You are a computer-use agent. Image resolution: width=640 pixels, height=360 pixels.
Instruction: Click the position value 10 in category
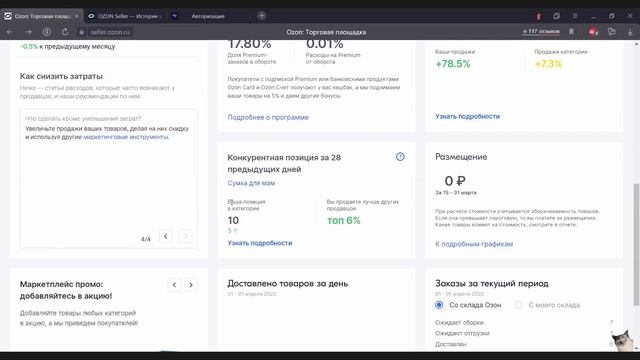coord(233,220)
